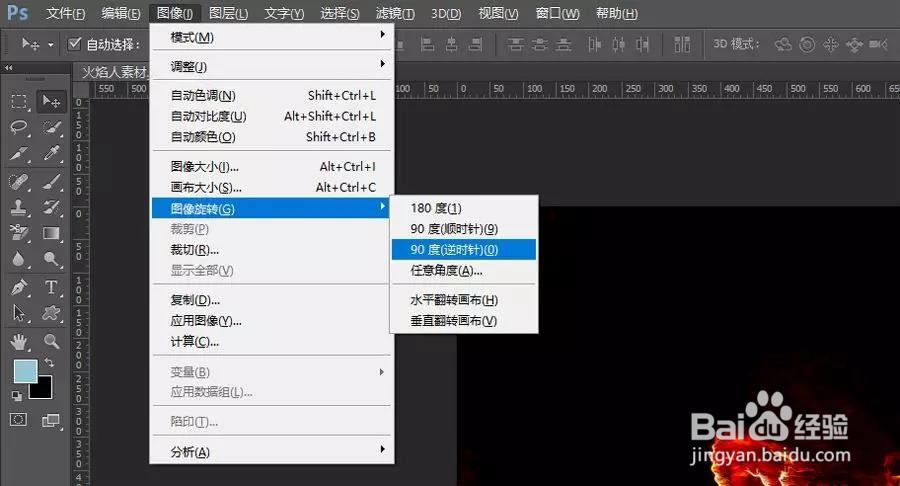The height and width of the screenshot is (486, 900).
Task: Click the distribute right edges icon
Action: (x=642, y=44)
